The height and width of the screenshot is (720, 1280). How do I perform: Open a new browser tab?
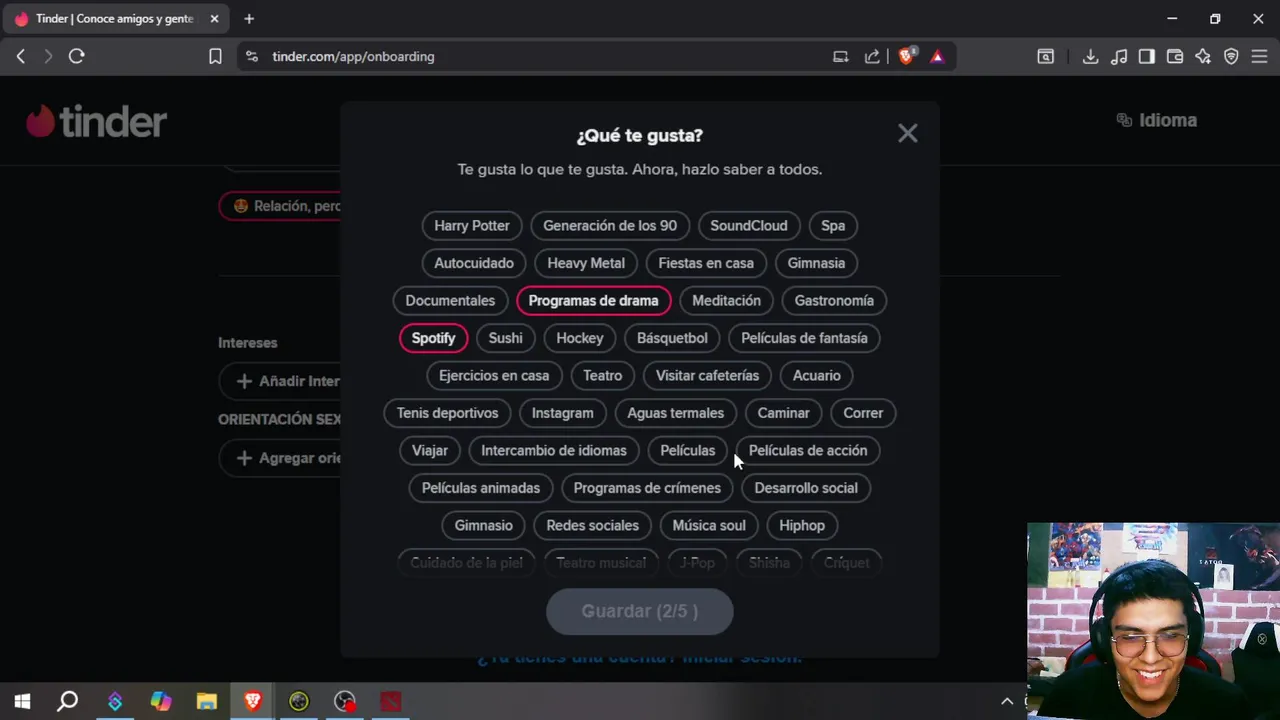point(249,19)
